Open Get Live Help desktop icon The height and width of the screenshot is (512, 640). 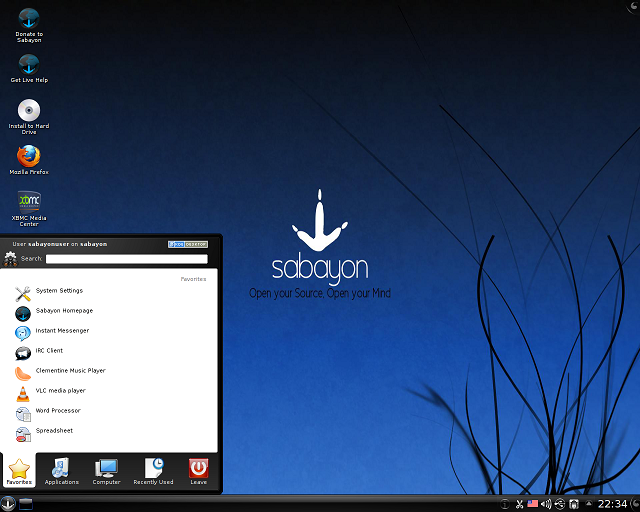pos(29,69)
